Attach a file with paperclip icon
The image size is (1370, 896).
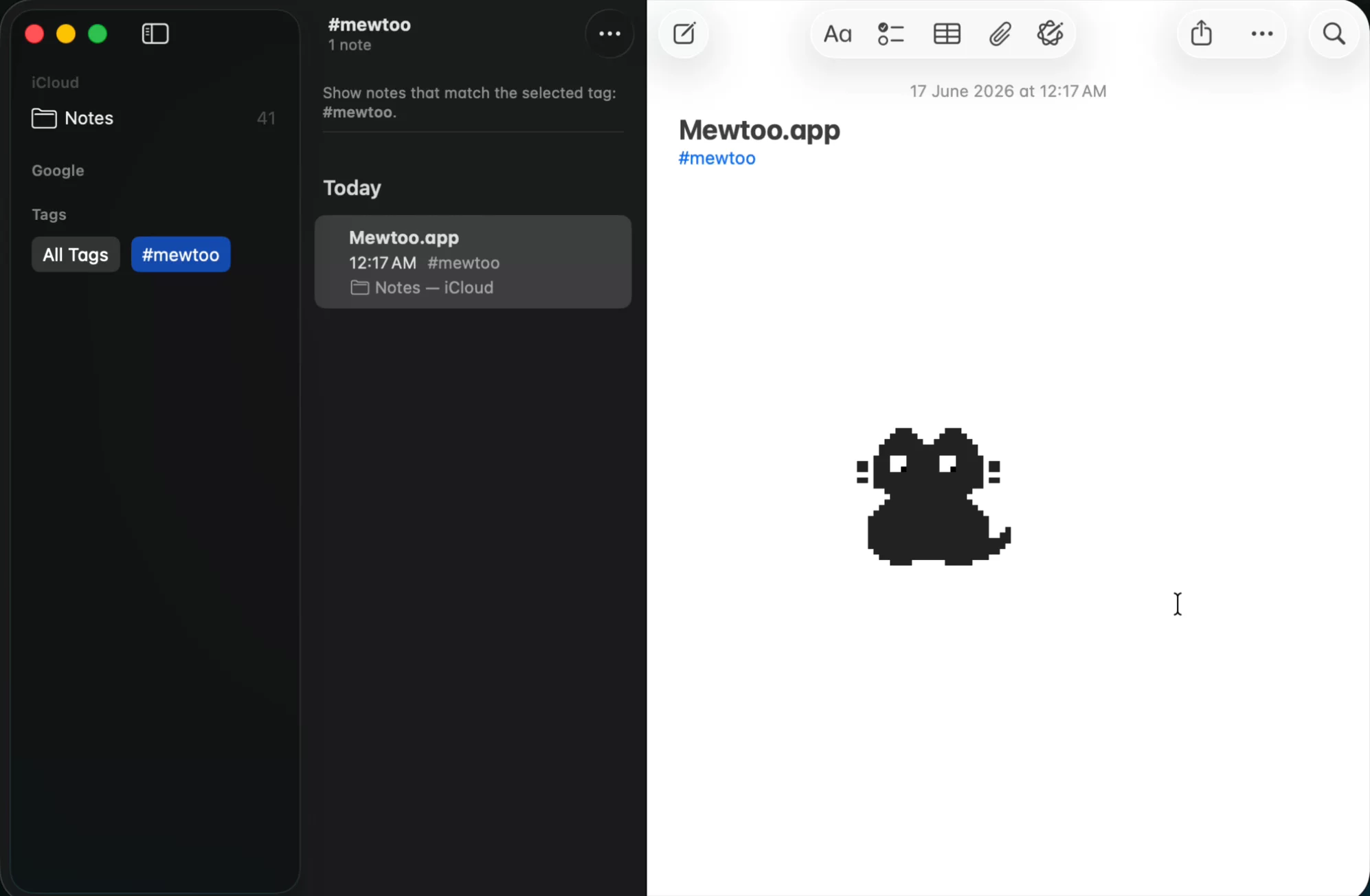point(1000,34)
